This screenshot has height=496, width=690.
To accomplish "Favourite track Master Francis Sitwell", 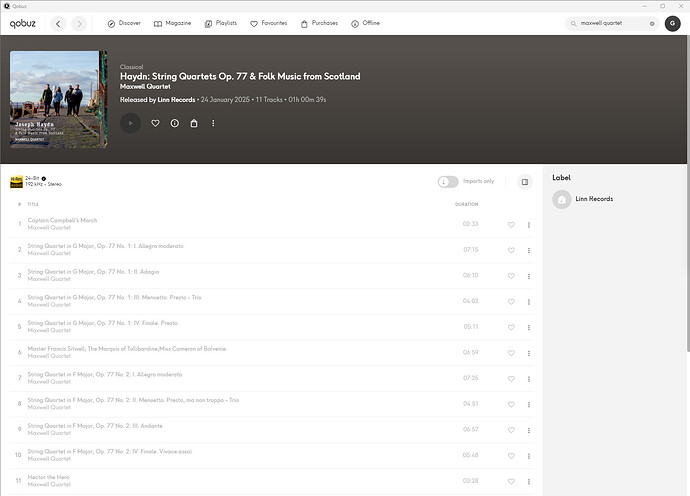I will pos(511,353).
